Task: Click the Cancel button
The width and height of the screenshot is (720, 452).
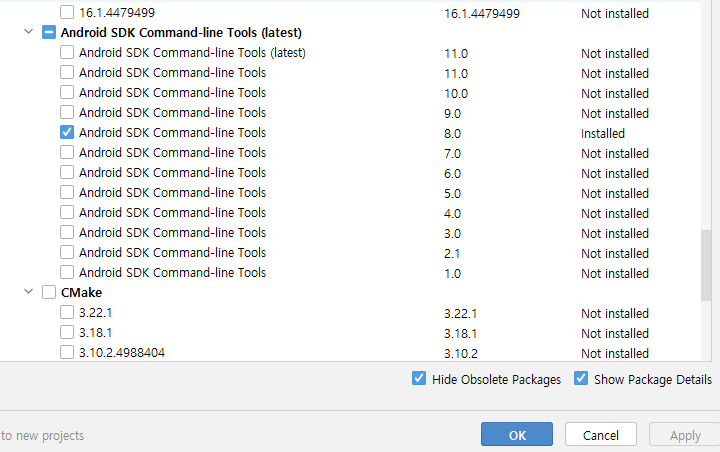Action: coord(601,435)
